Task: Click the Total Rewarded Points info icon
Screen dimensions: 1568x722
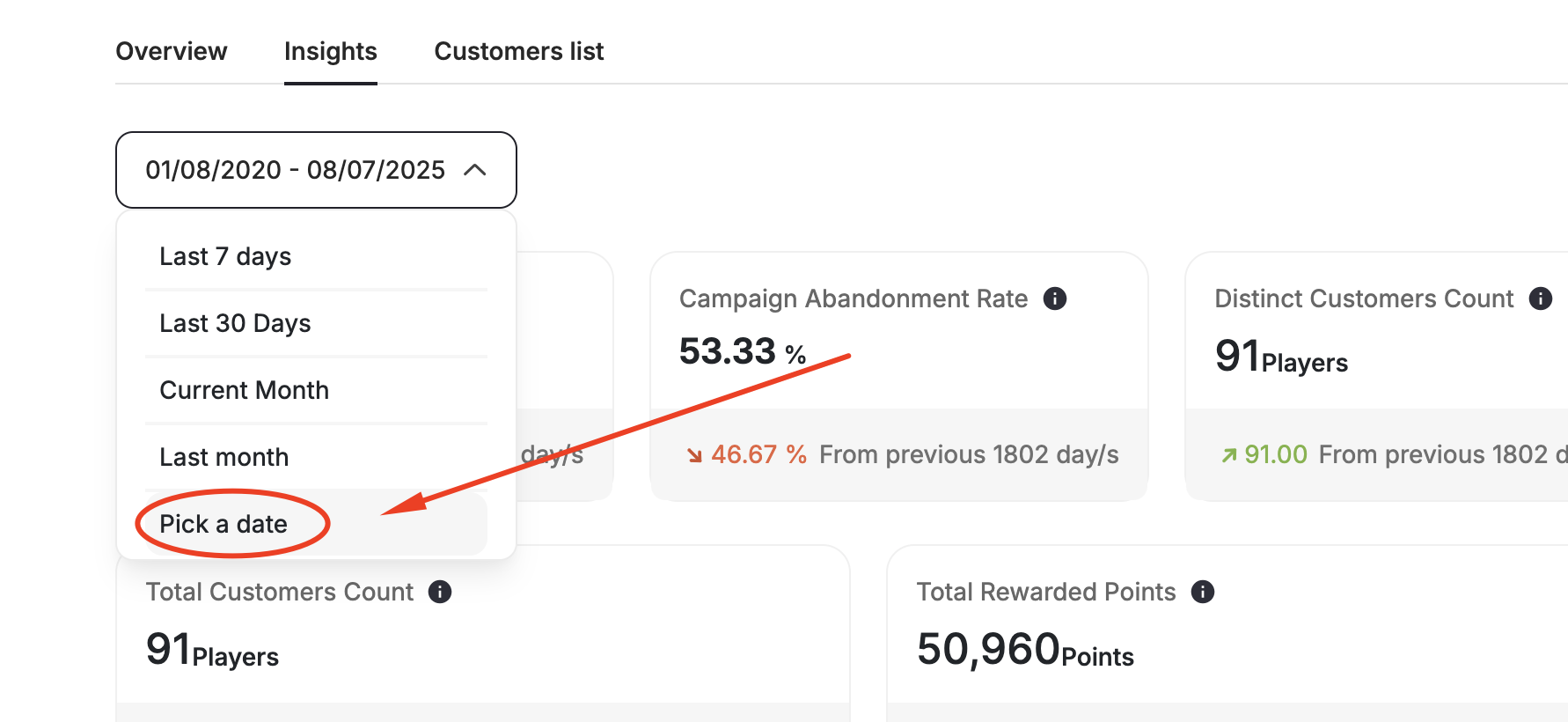Action: (x=1202, y=592)
